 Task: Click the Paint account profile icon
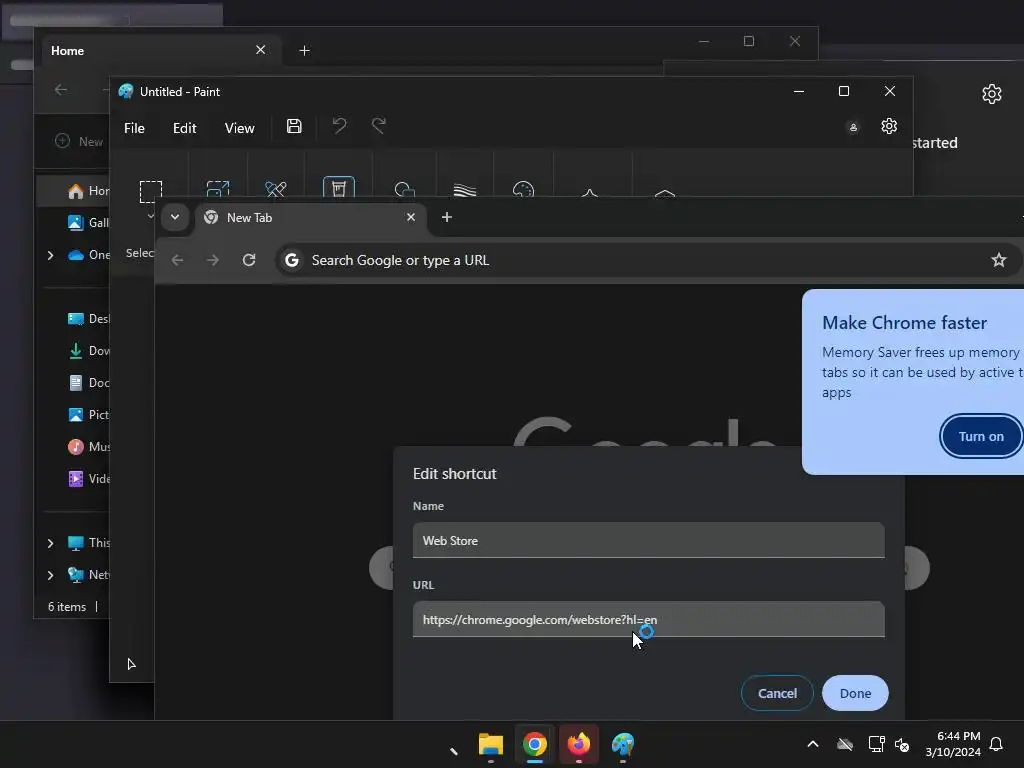pos(853,127)
